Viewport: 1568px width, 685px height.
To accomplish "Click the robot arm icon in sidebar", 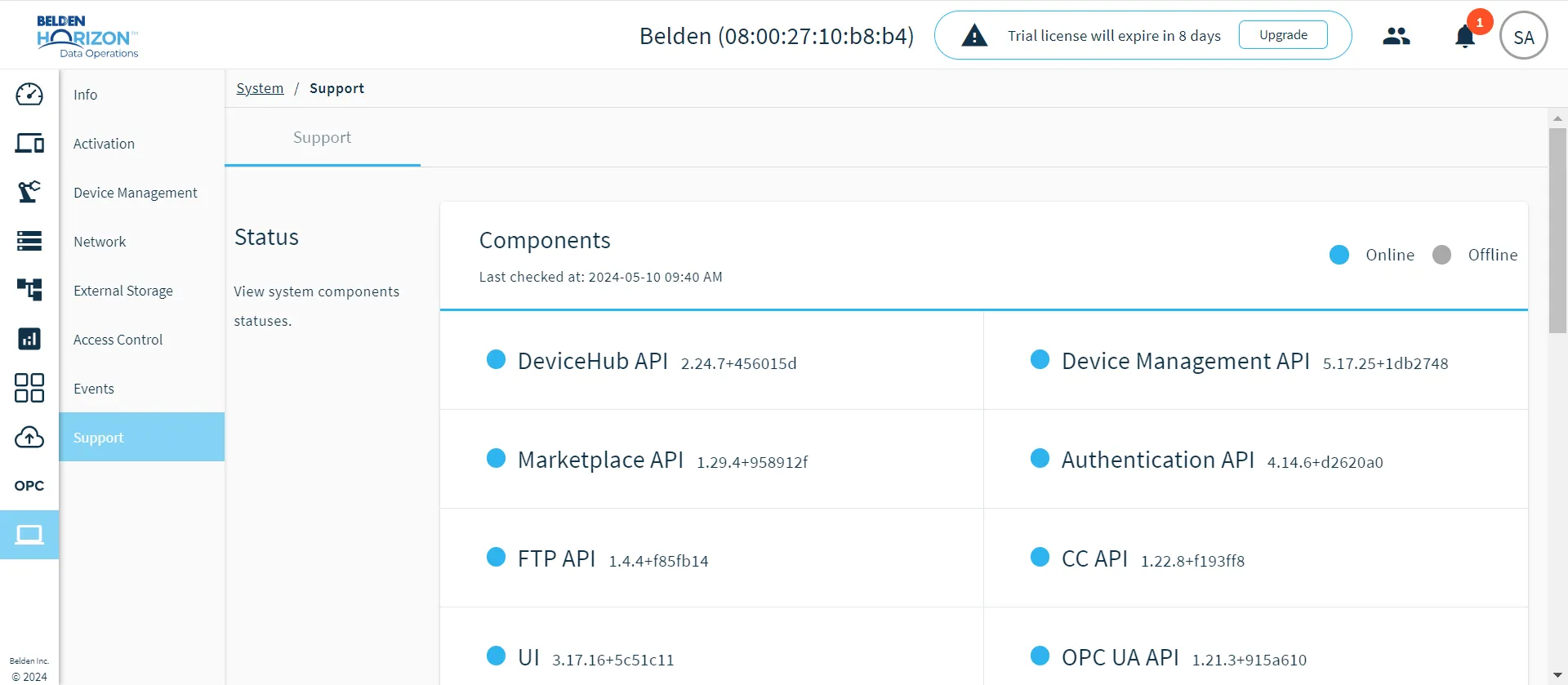I will (29, 192).
